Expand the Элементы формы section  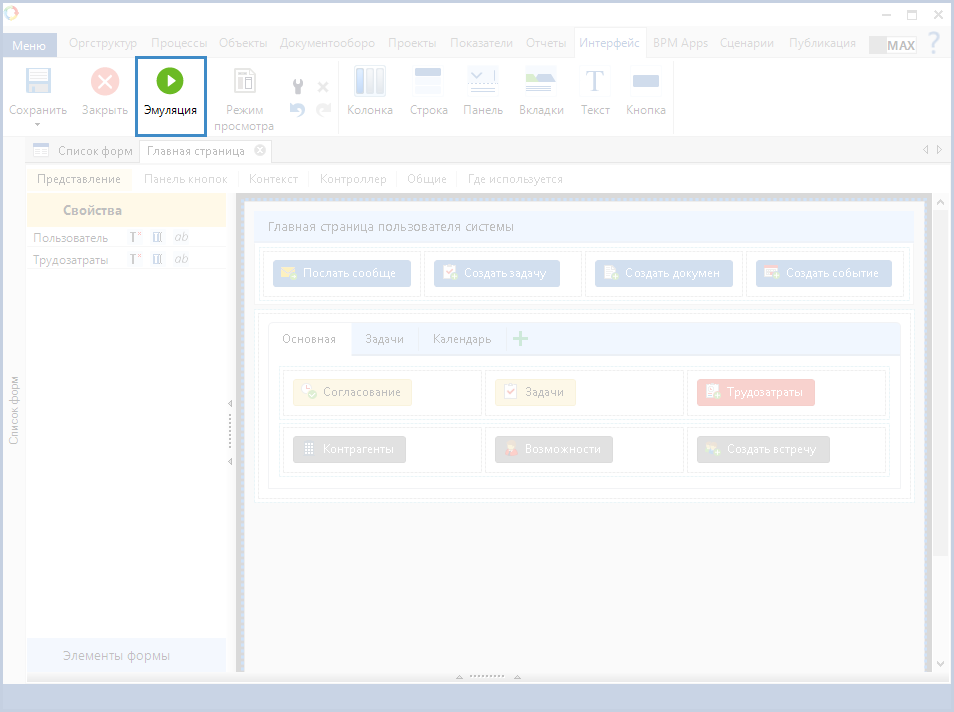pos(116,656)
